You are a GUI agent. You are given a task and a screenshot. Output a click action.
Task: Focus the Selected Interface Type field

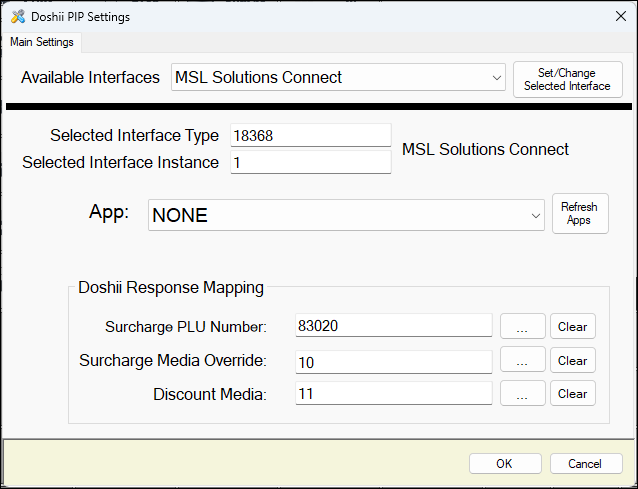tap(311, 135)
